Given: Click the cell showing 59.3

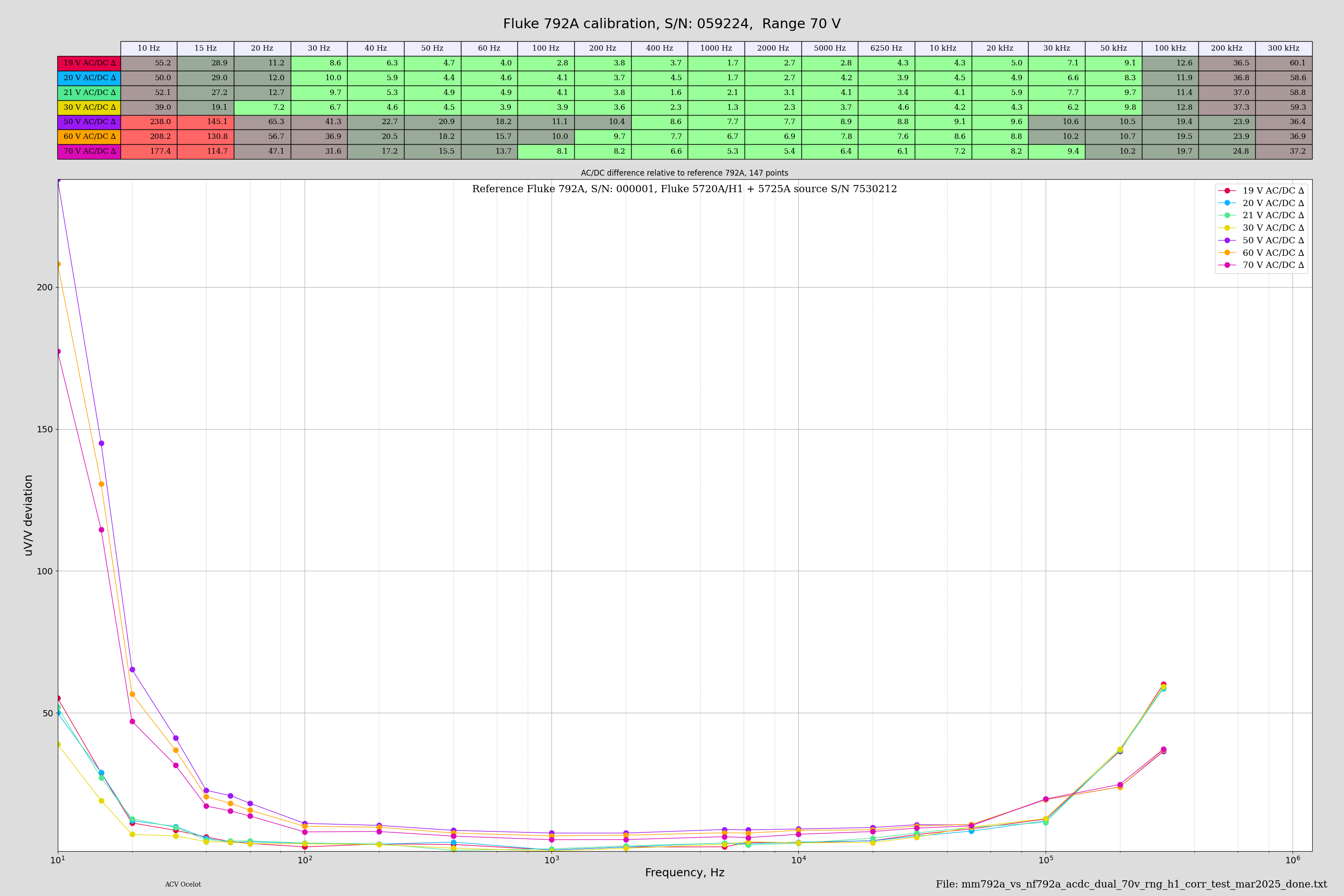Looking at the screenshot, I should point(1284,108).
